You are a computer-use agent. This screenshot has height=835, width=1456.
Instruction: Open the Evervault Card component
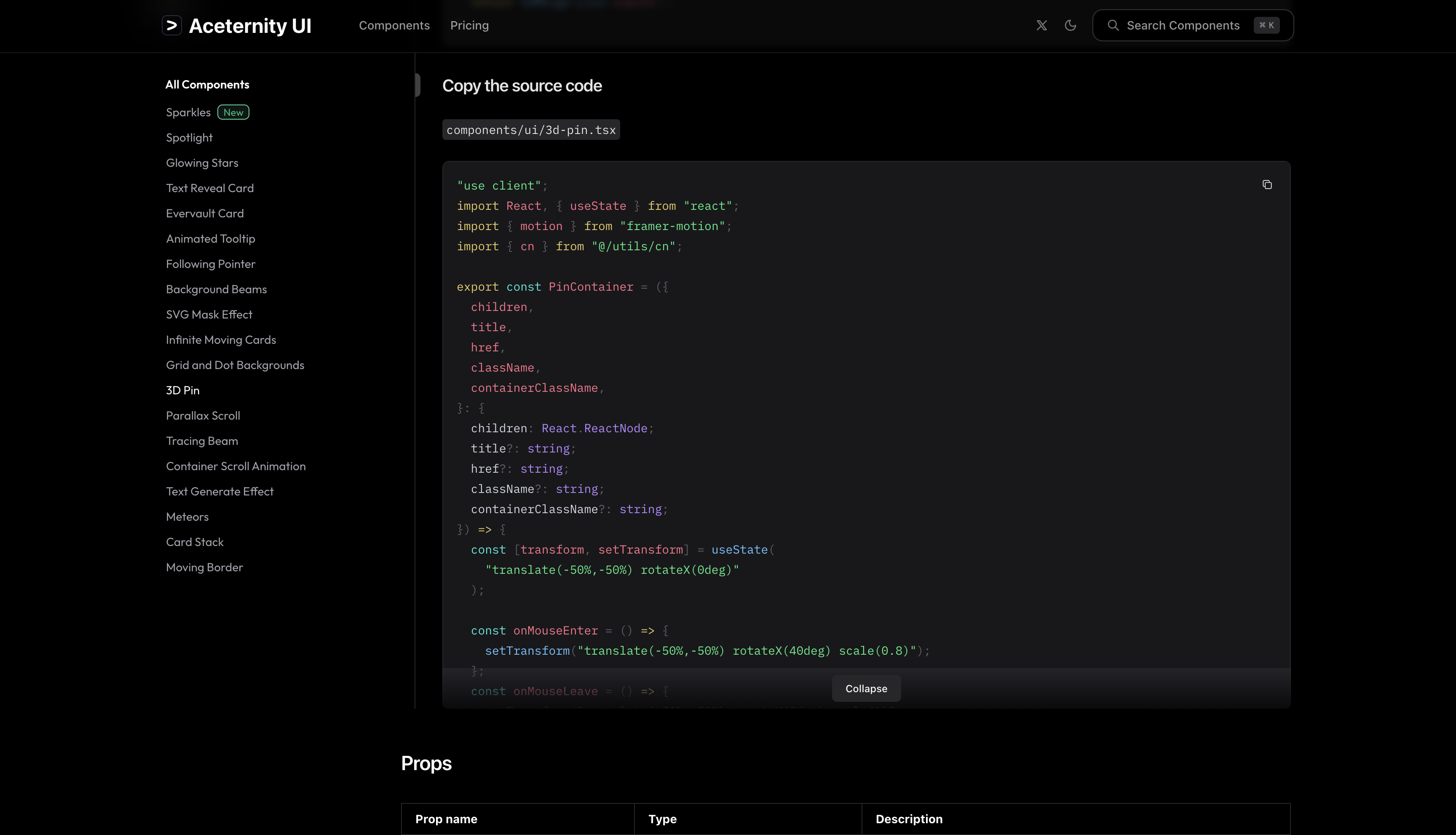pos(205,213)
